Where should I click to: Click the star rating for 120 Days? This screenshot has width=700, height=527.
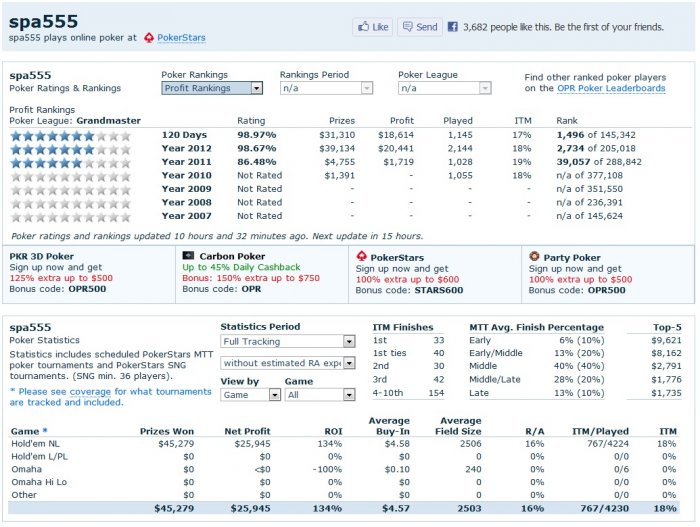(51, 135)
